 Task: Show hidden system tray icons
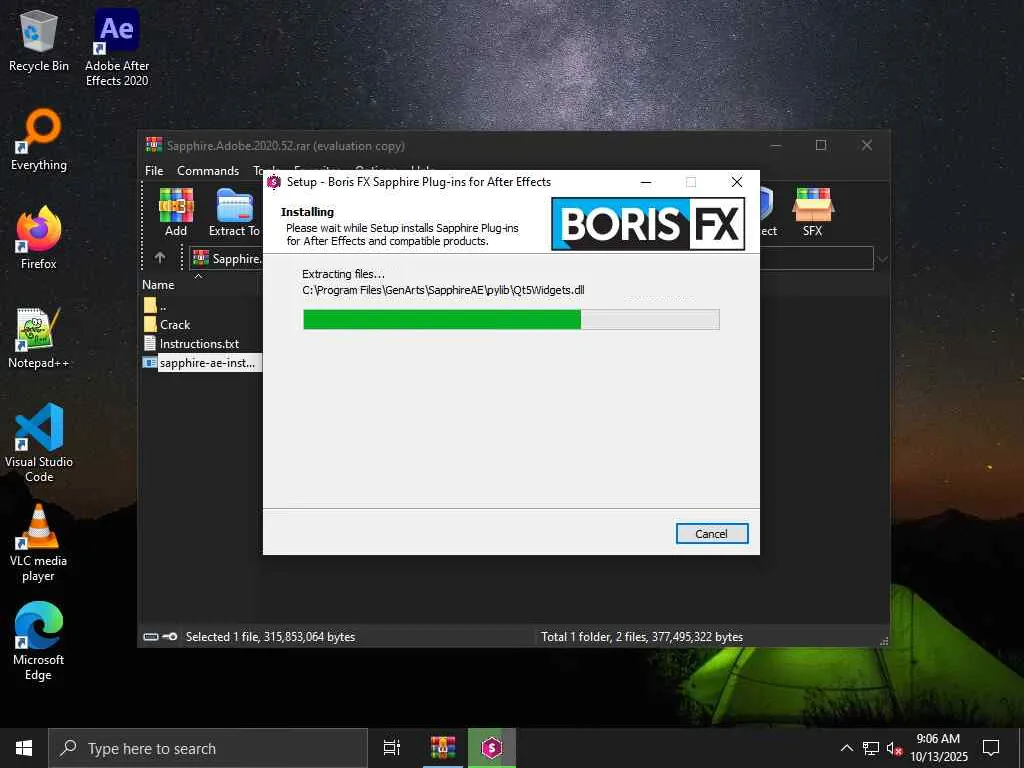[846, 748]
